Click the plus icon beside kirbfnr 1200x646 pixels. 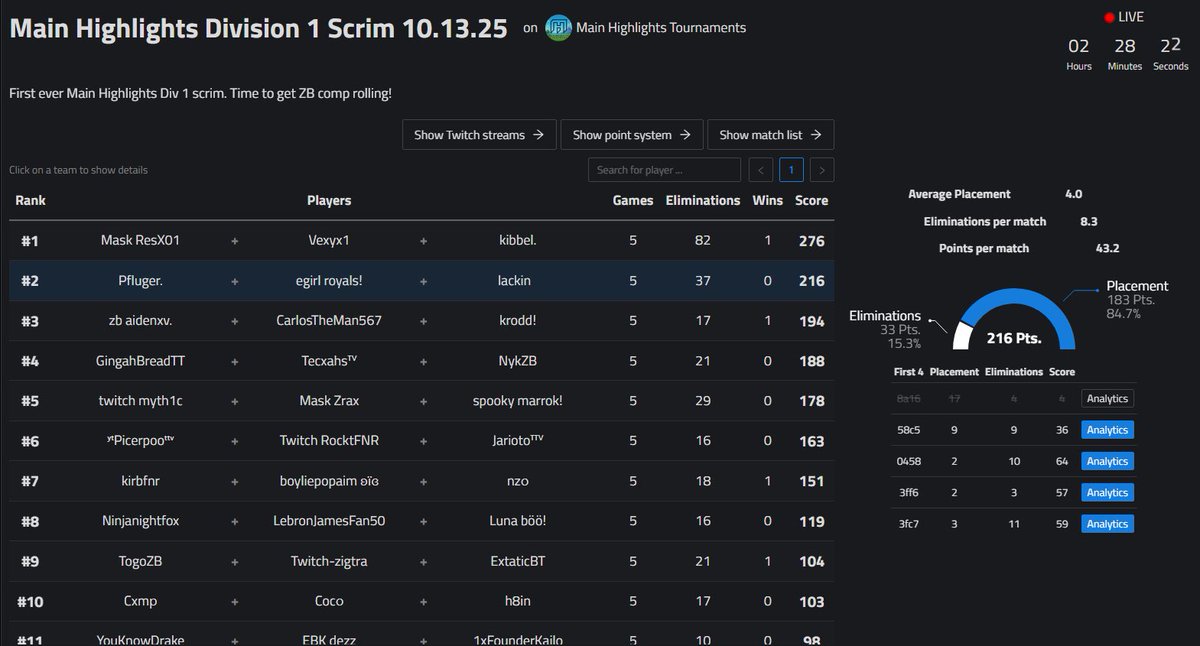[234, 481]
